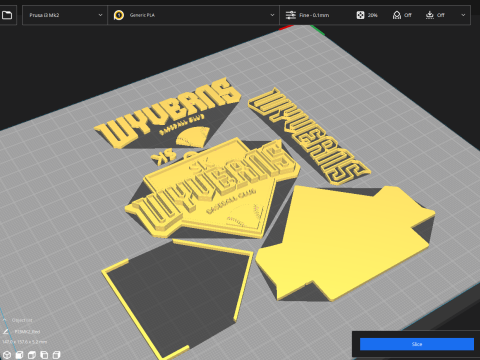The image size is (480, 360).
Task: Switch to the top view icon
Action: click(32, 355)
